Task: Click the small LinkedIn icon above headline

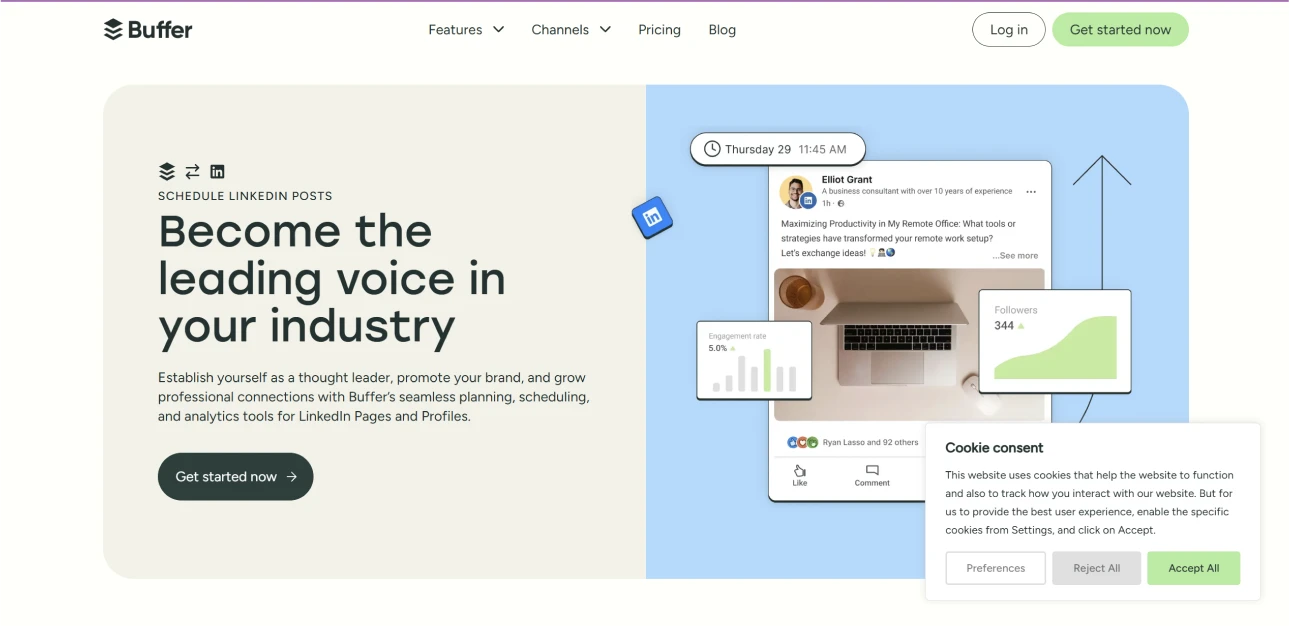Action: [x=217, y=171]
